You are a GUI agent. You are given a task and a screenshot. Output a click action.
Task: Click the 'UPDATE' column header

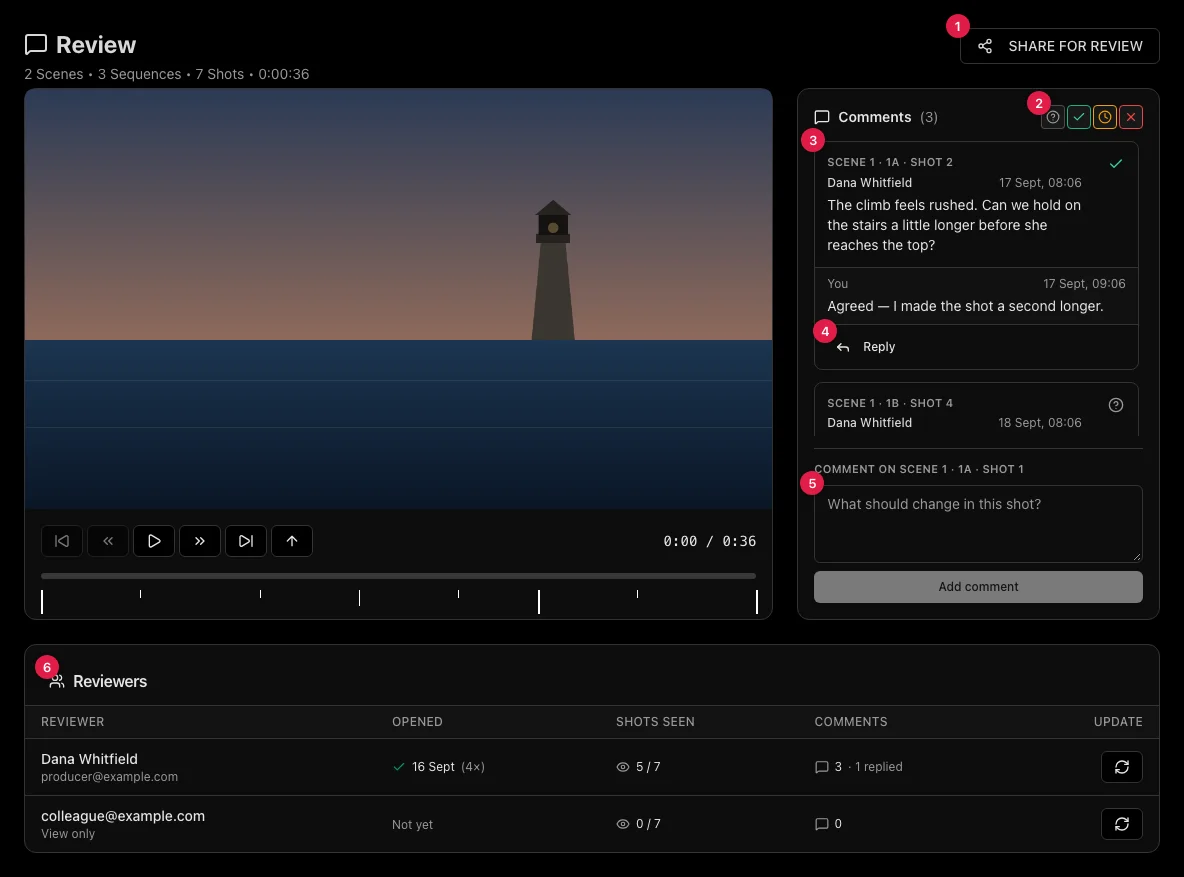[1118, 721]
